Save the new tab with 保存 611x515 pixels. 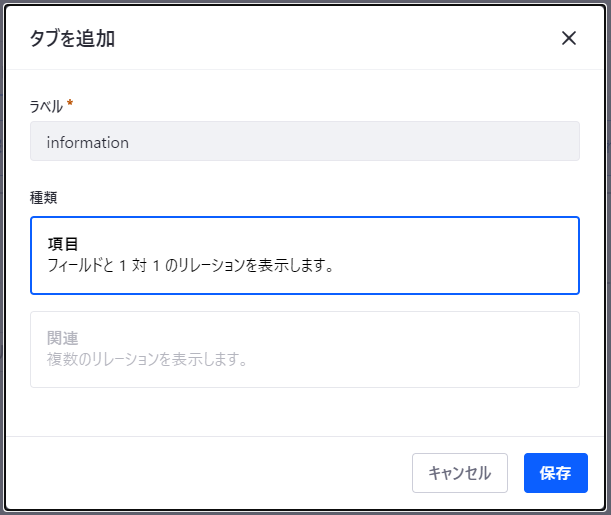tap(555, 473)
